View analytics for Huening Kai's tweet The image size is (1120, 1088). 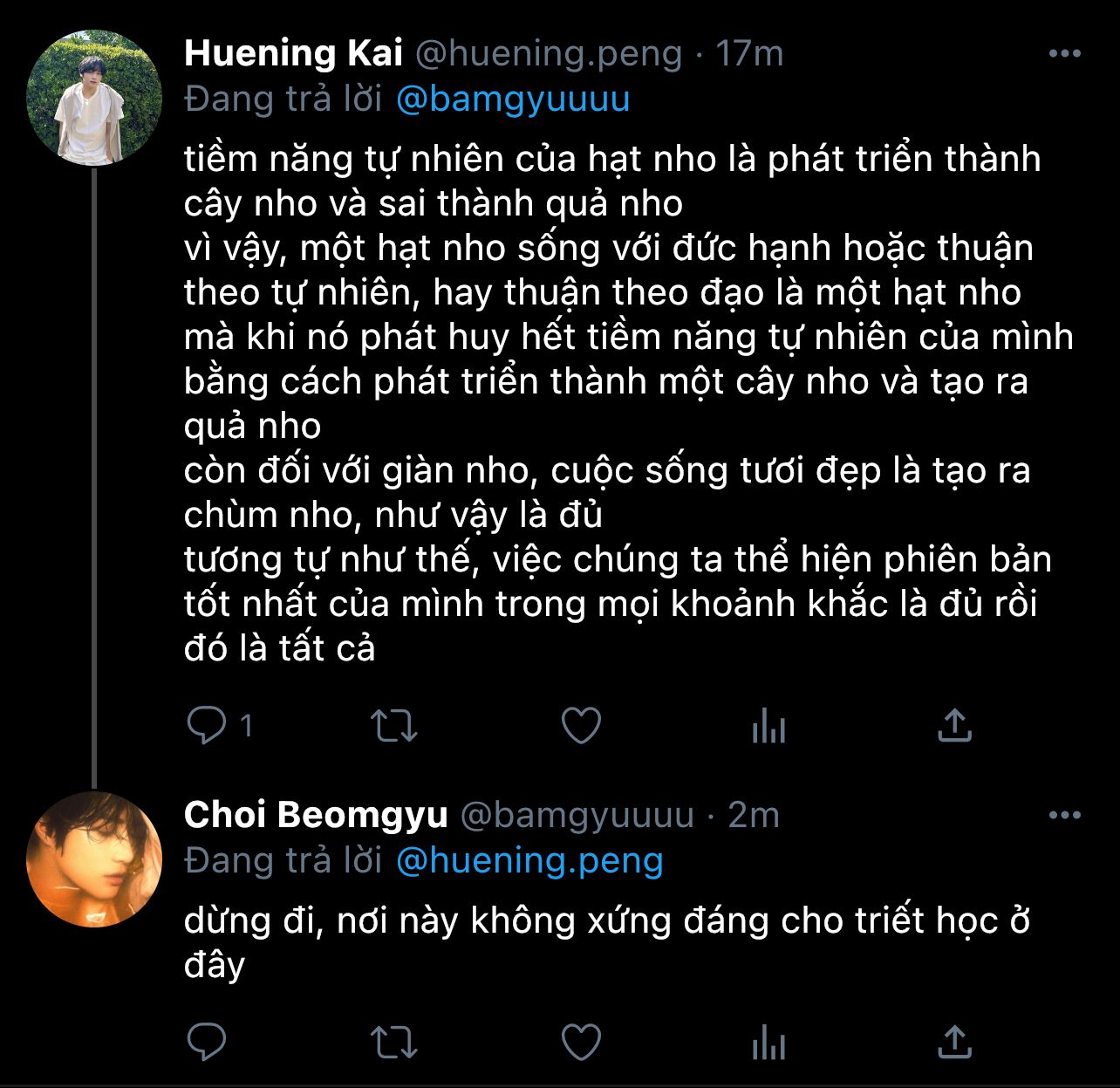coord(768,725)
